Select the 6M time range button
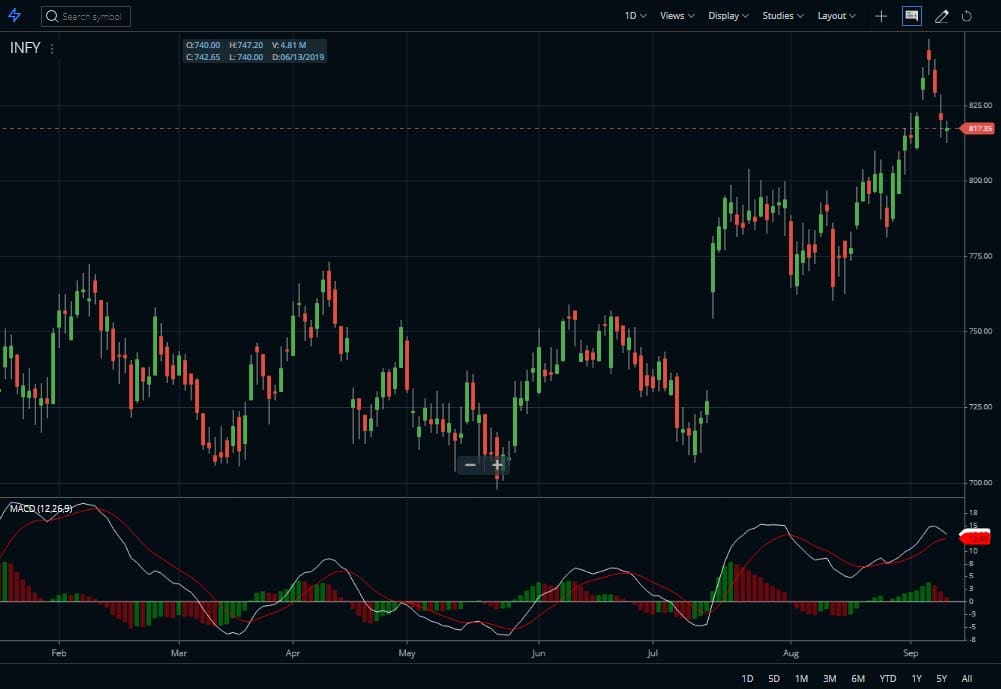The image size is (1001, 689). 858,678
